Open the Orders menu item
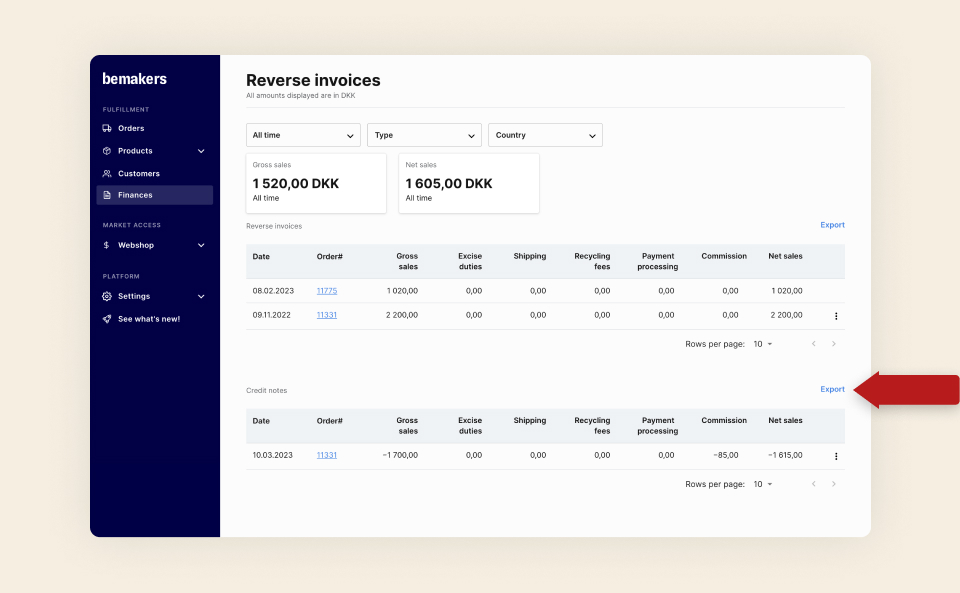960x593 pixels. 154,129
